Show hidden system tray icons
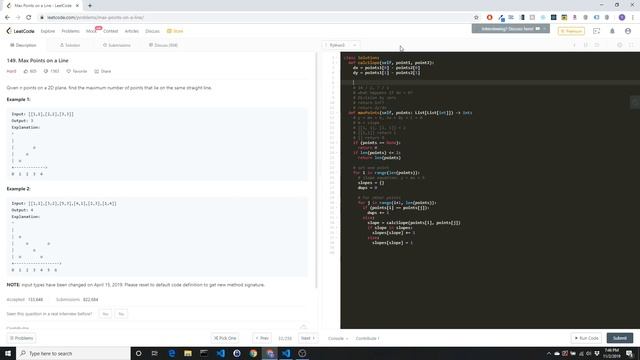The height and width of the screenshot is (360, 640). pos(549,353)
